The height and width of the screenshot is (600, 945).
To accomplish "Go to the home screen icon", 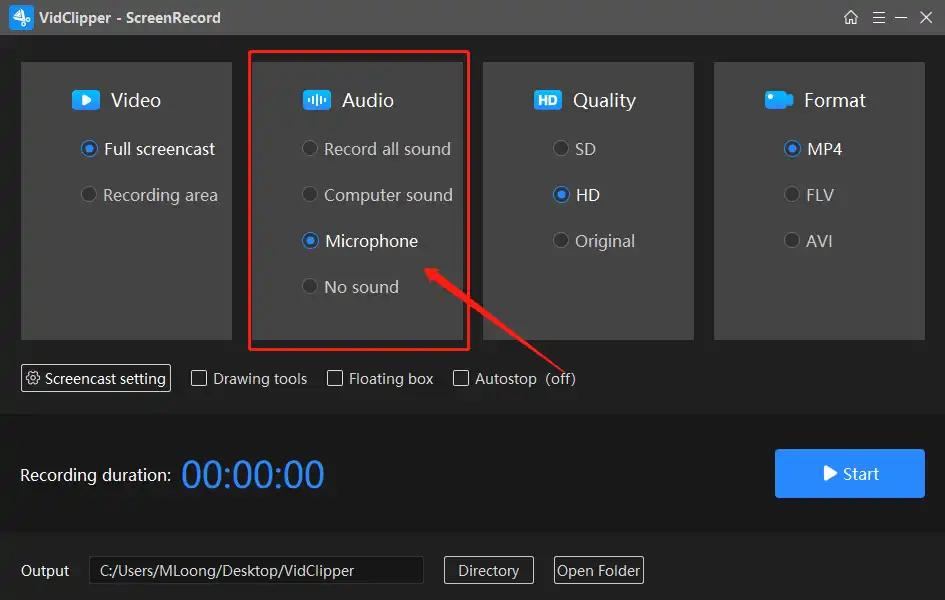I will tap(850, 17).
